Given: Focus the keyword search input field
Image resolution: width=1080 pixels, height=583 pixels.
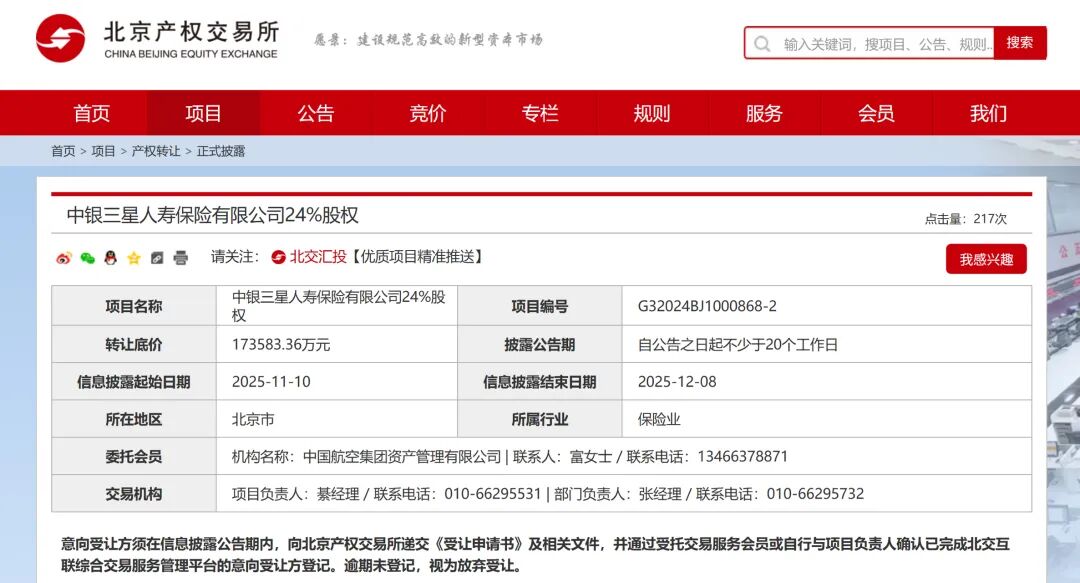Looking at the screenshot, I should [x=885, y=44].
